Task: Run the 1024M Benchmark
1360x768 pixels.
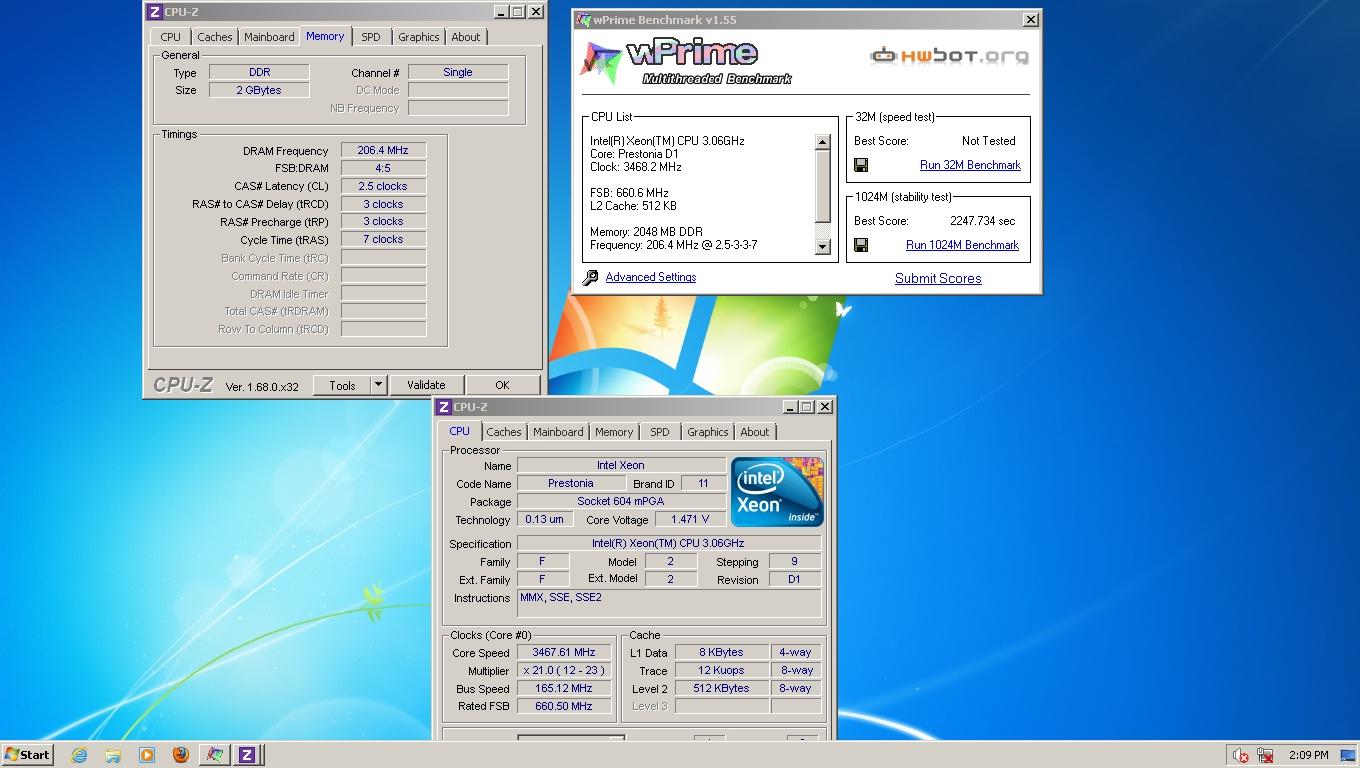Action: point(962,245)
